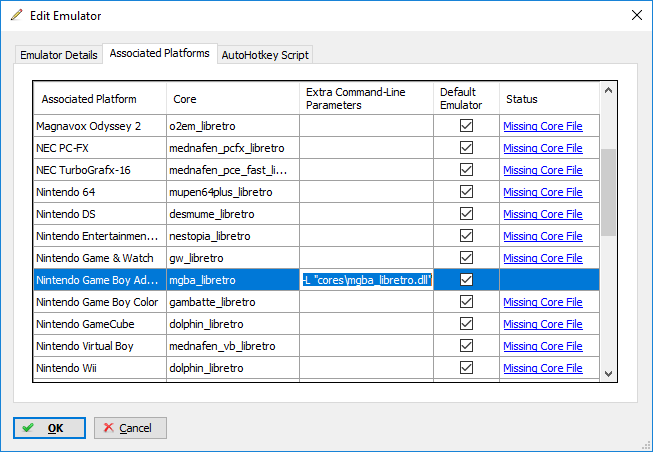Click the Cancel button
This screenshot has width=653, height=452.
[x=130, y=428]
